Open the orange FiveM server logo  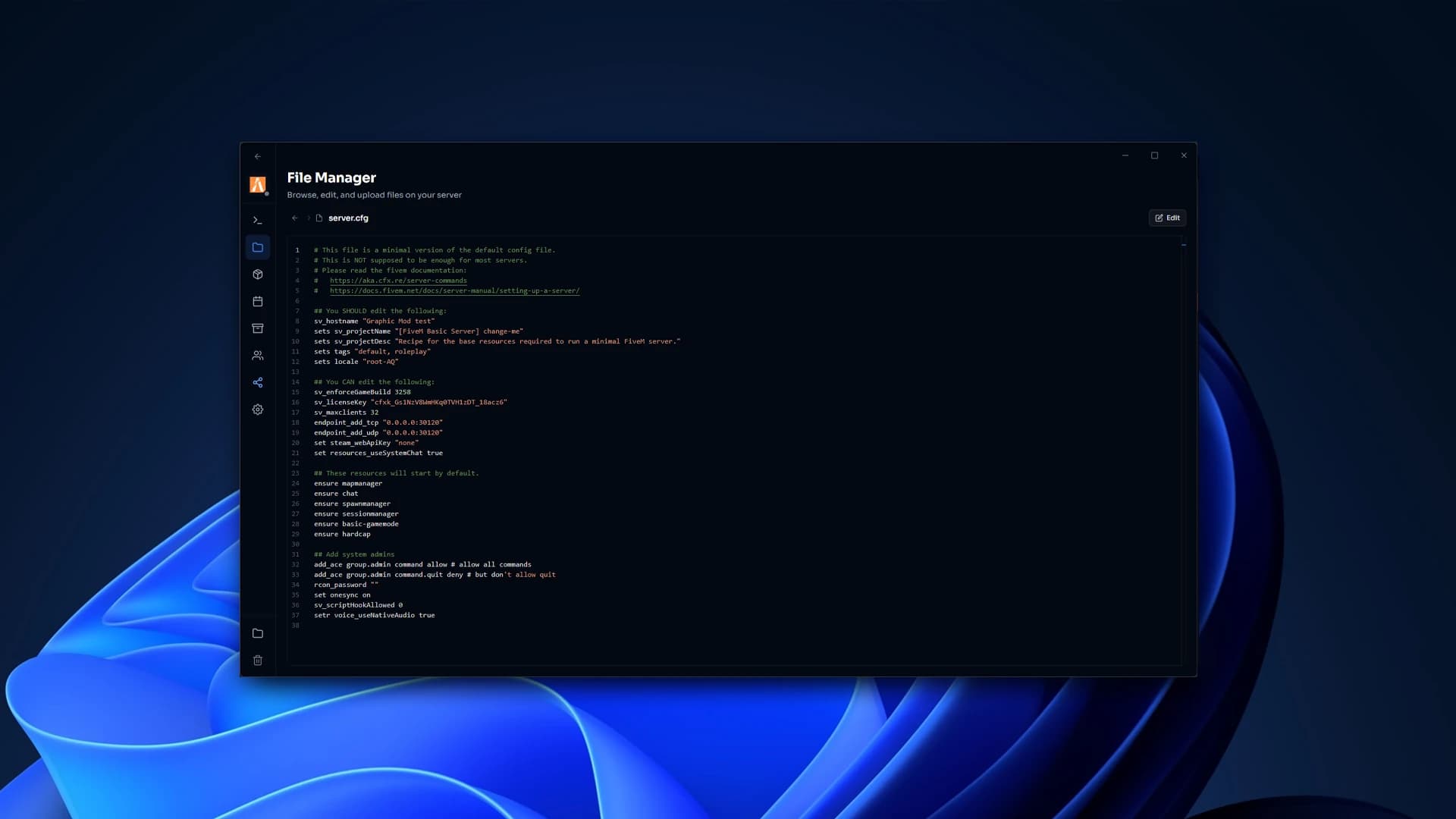tap(258, 185)
